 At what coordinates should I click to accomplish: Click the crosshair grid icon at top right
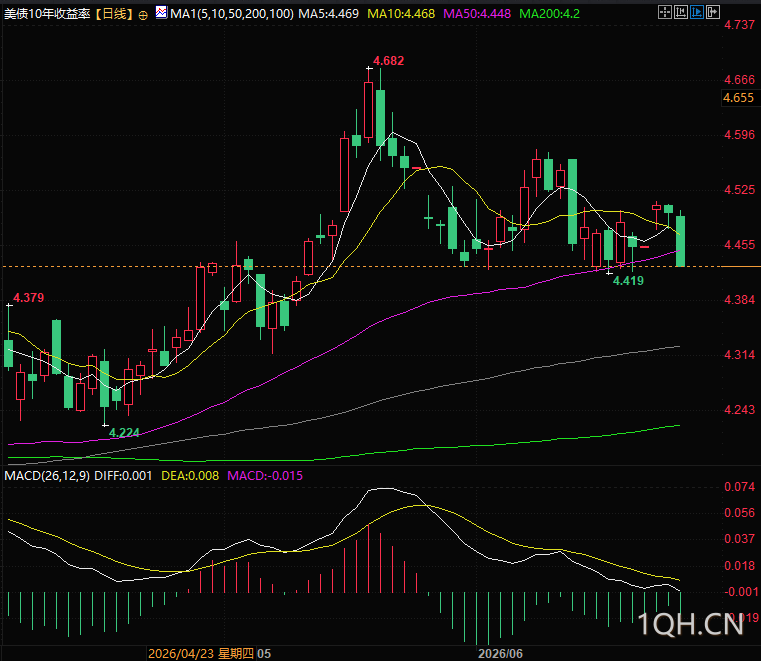664,12
